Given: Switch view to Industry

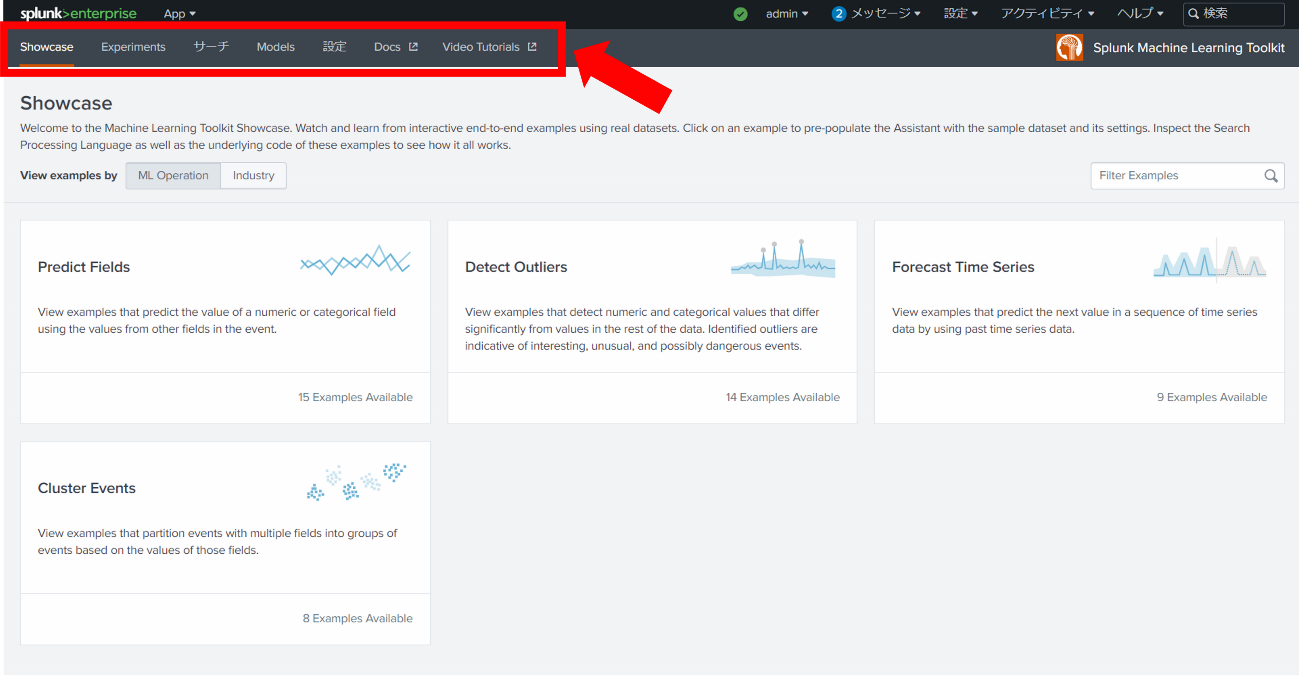Looking at the screenshot, I should point(253,176).
